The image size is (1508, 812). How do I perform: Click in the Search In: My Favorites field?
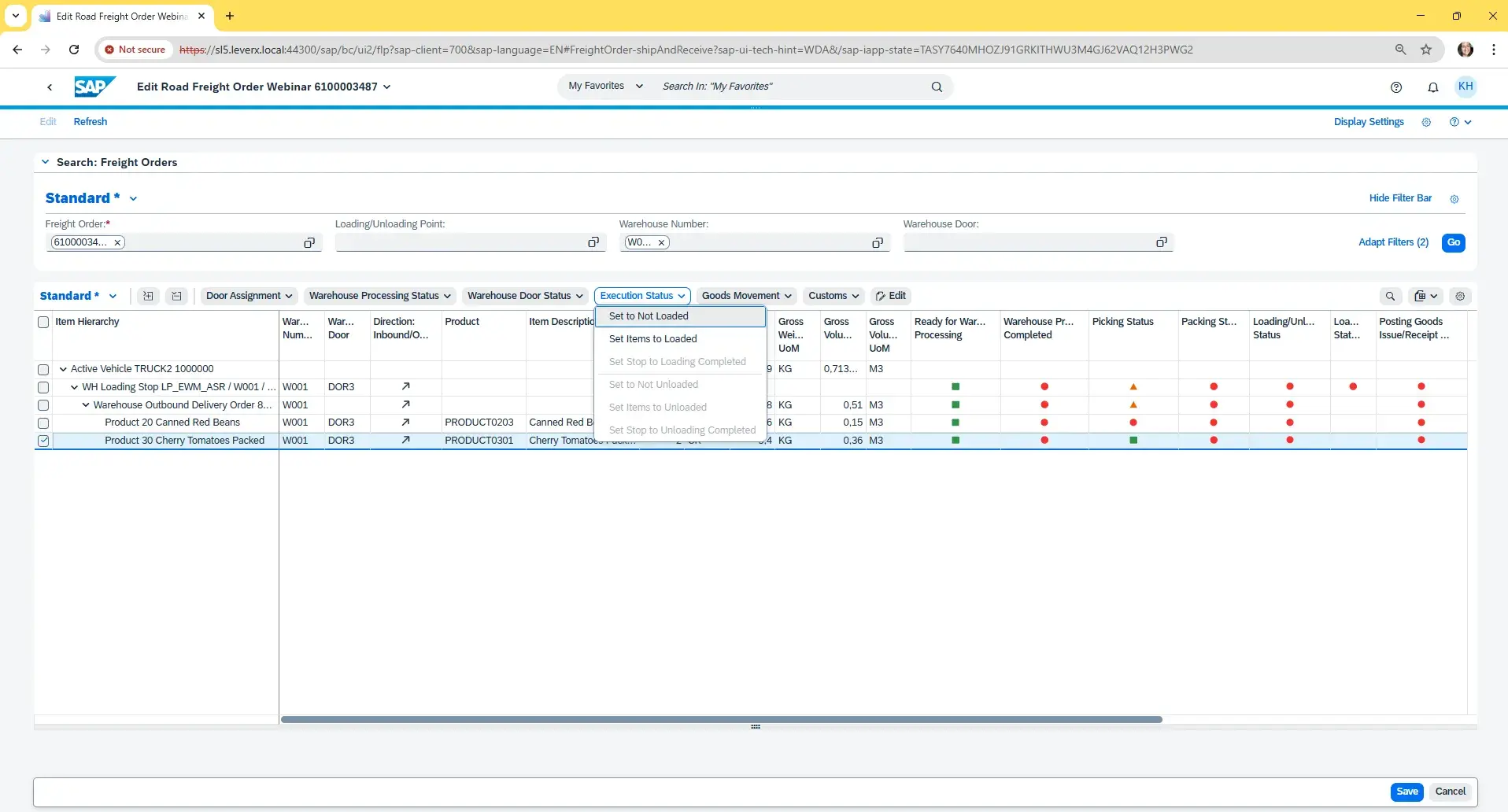pos(791,87)
